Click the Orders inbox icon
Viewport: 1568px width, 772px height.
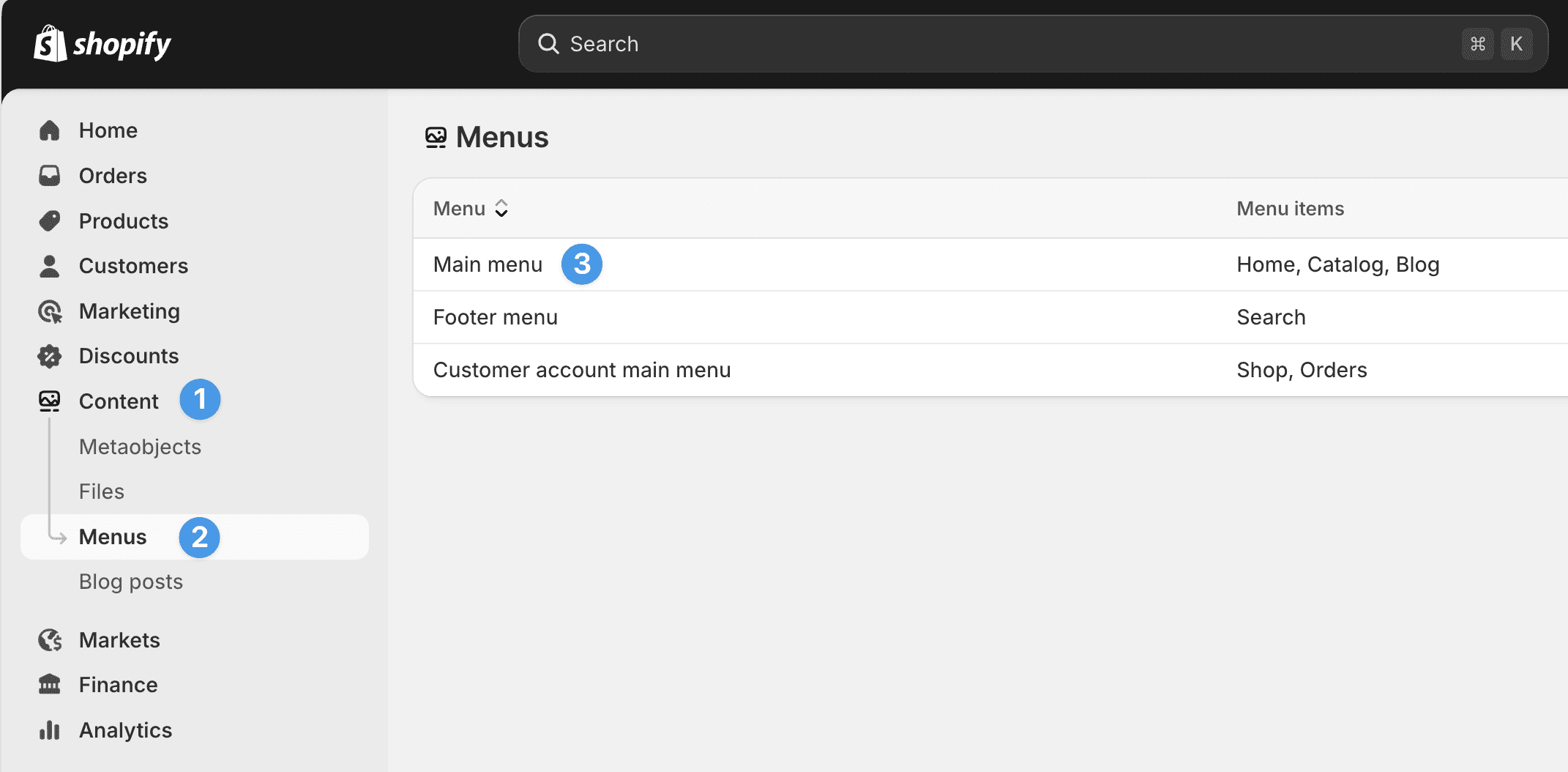tap(49, 176)
